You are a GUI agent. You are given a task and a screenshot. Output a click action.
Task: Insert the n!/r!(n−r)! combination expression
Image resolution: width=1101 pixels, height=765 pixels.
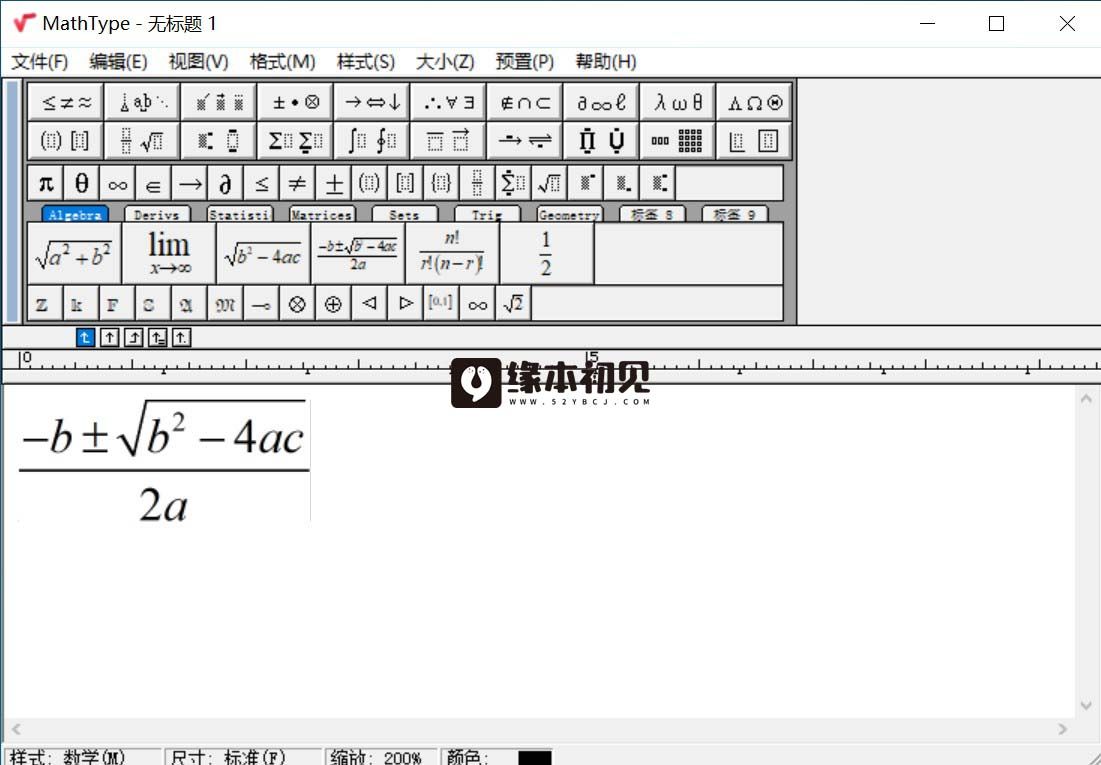coord(452,254)
